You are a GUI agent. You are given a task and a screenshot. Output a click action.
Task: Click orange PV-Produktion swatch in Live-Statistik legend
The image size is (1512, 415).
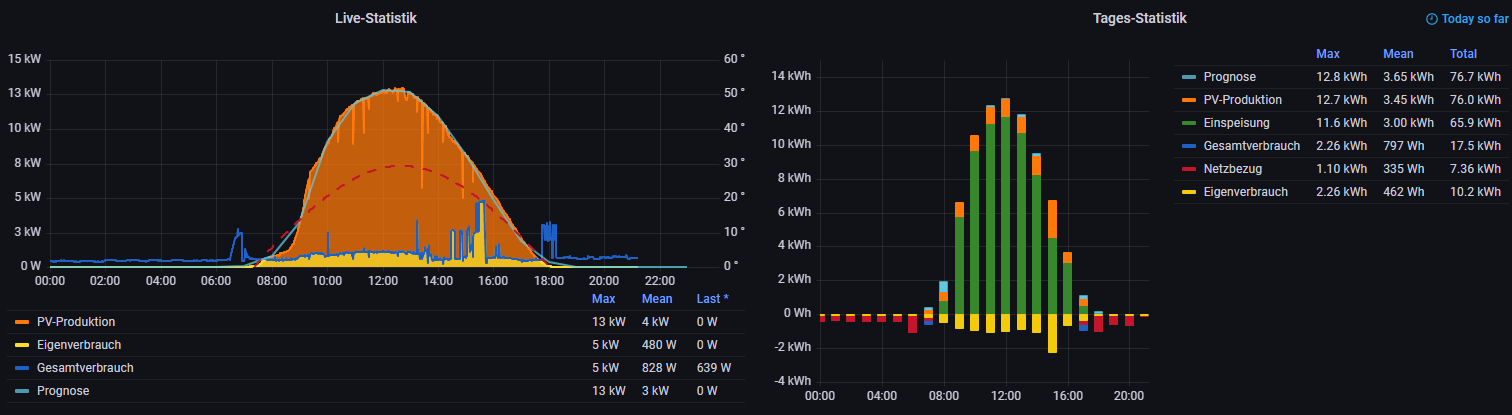click(x=22, y=322)
